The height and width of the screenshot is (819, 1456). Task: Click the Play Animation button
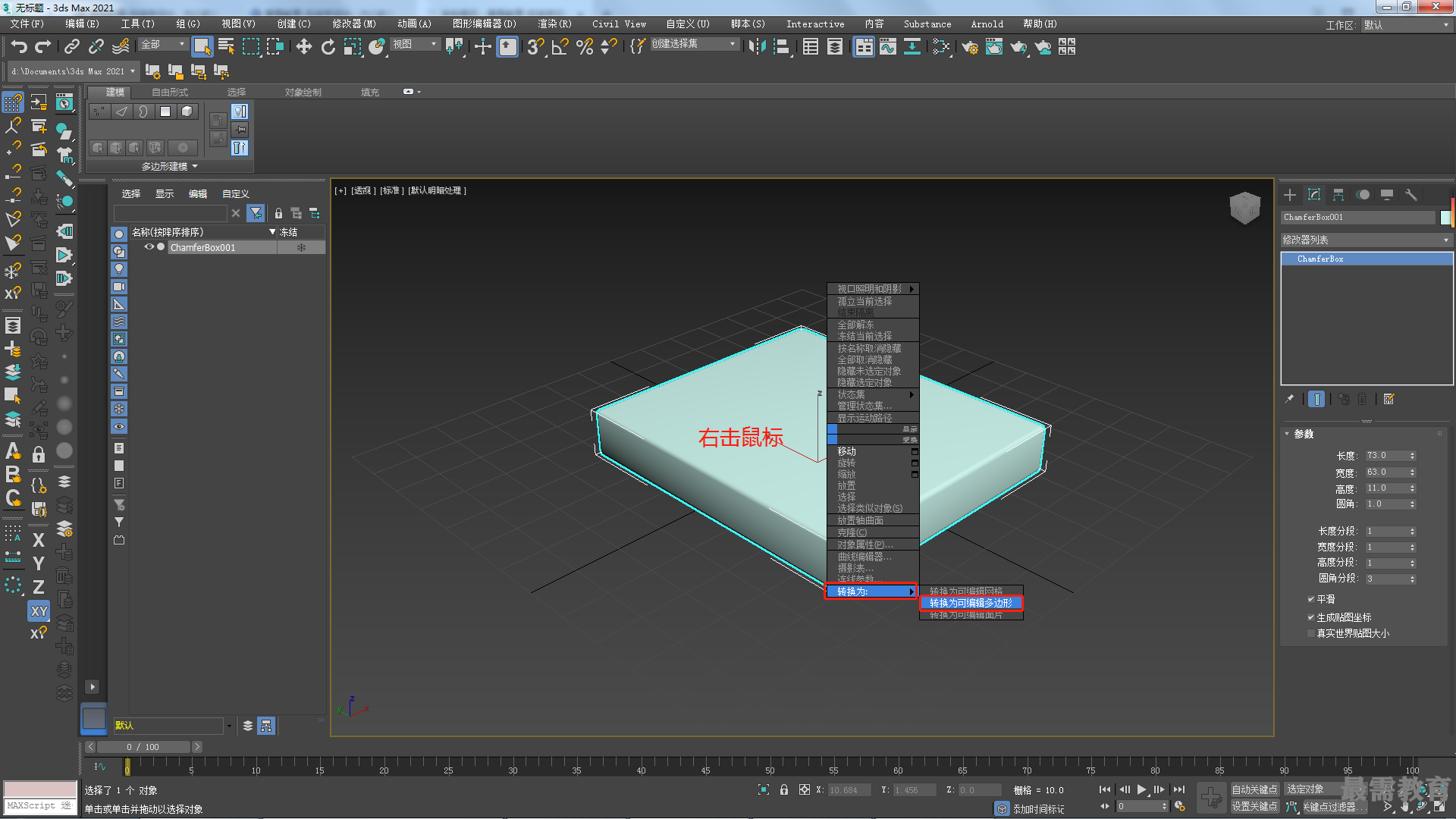click(1142, 789)
